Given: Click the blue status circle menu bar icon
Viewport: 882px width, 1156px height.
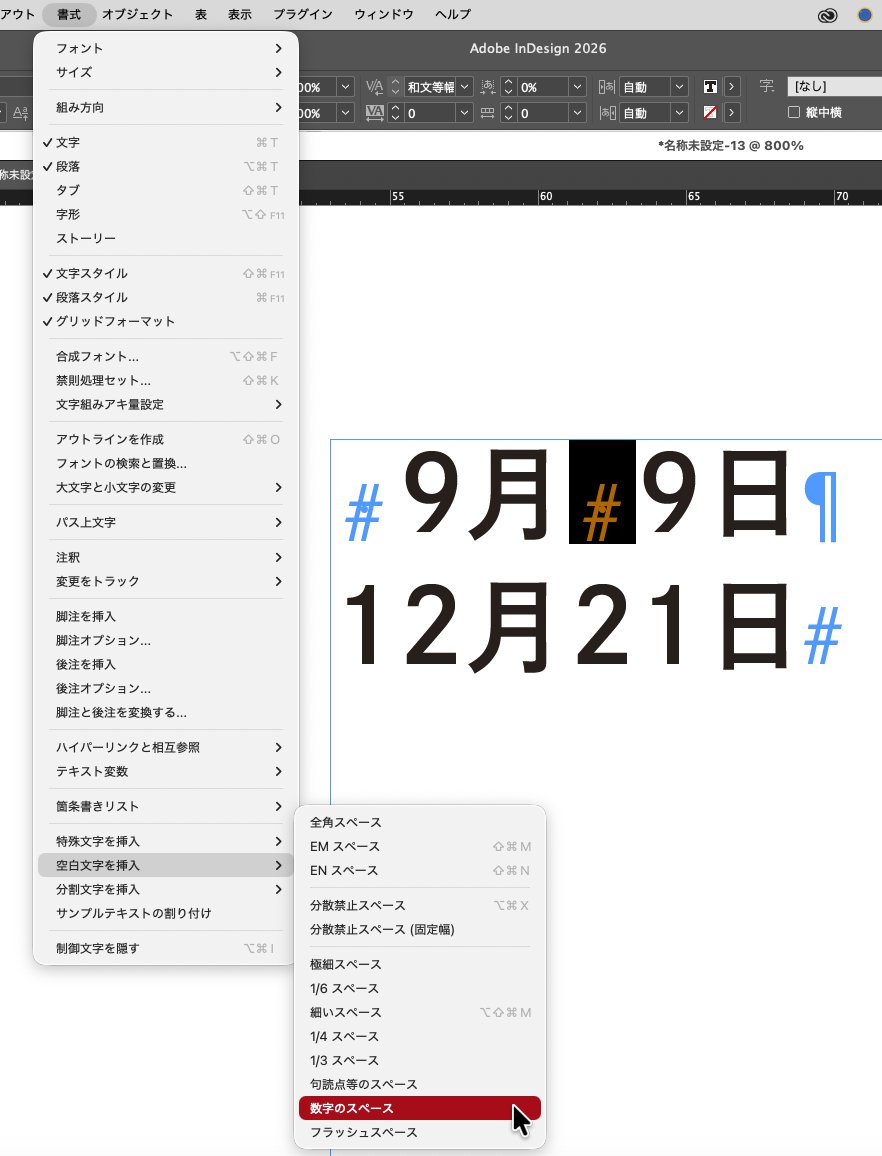Looking at the screenshot, I should tap(864, 15).
